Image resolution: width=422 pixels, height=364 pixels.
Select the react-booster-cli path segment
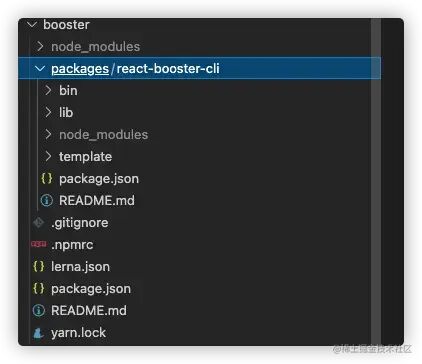click(x=168, y=68)
